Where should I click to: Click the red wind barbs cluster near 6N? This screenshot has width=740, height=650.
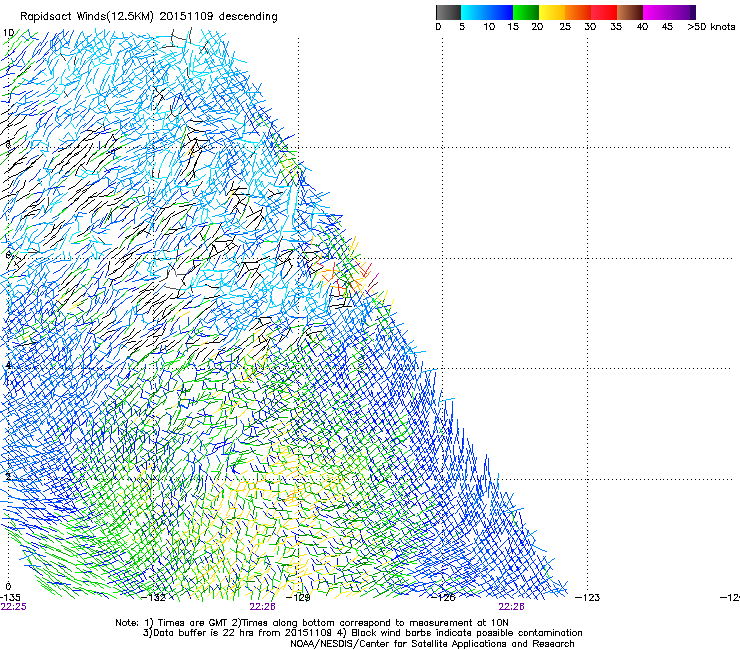pos(345,279)
